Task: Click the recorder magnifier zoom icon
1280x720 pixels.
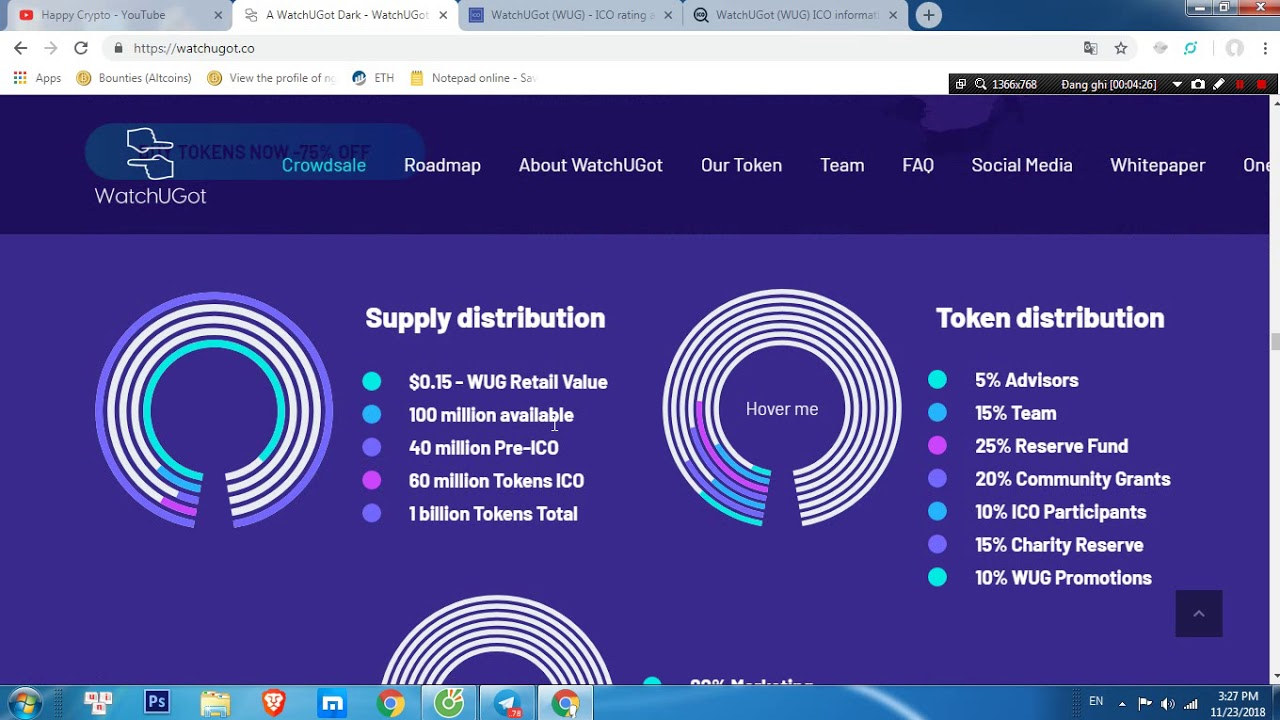Action: [981, 85]
